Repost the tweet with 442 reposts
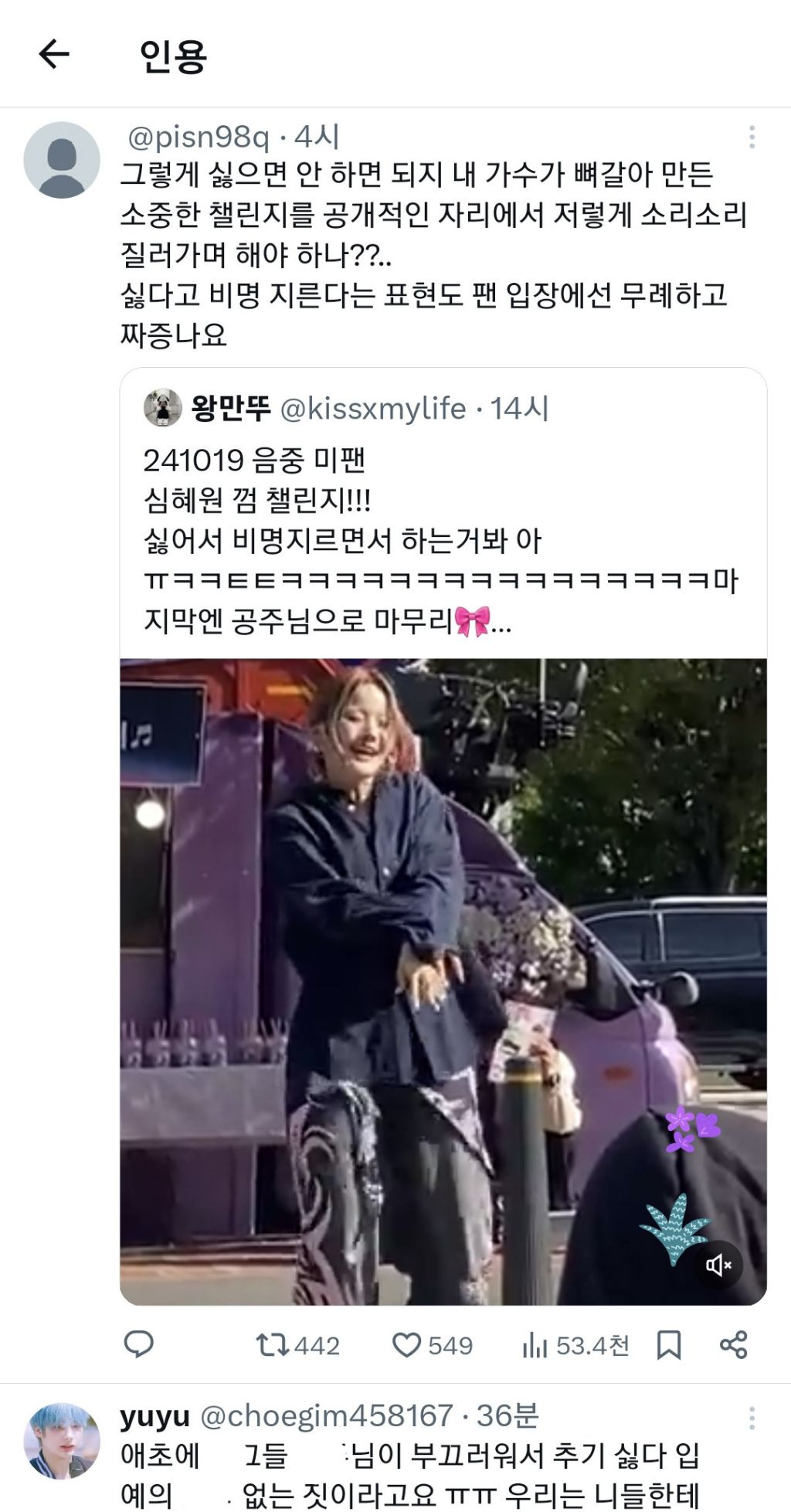This screenshot has width=791, height=1512. (x=297, y=1345)
